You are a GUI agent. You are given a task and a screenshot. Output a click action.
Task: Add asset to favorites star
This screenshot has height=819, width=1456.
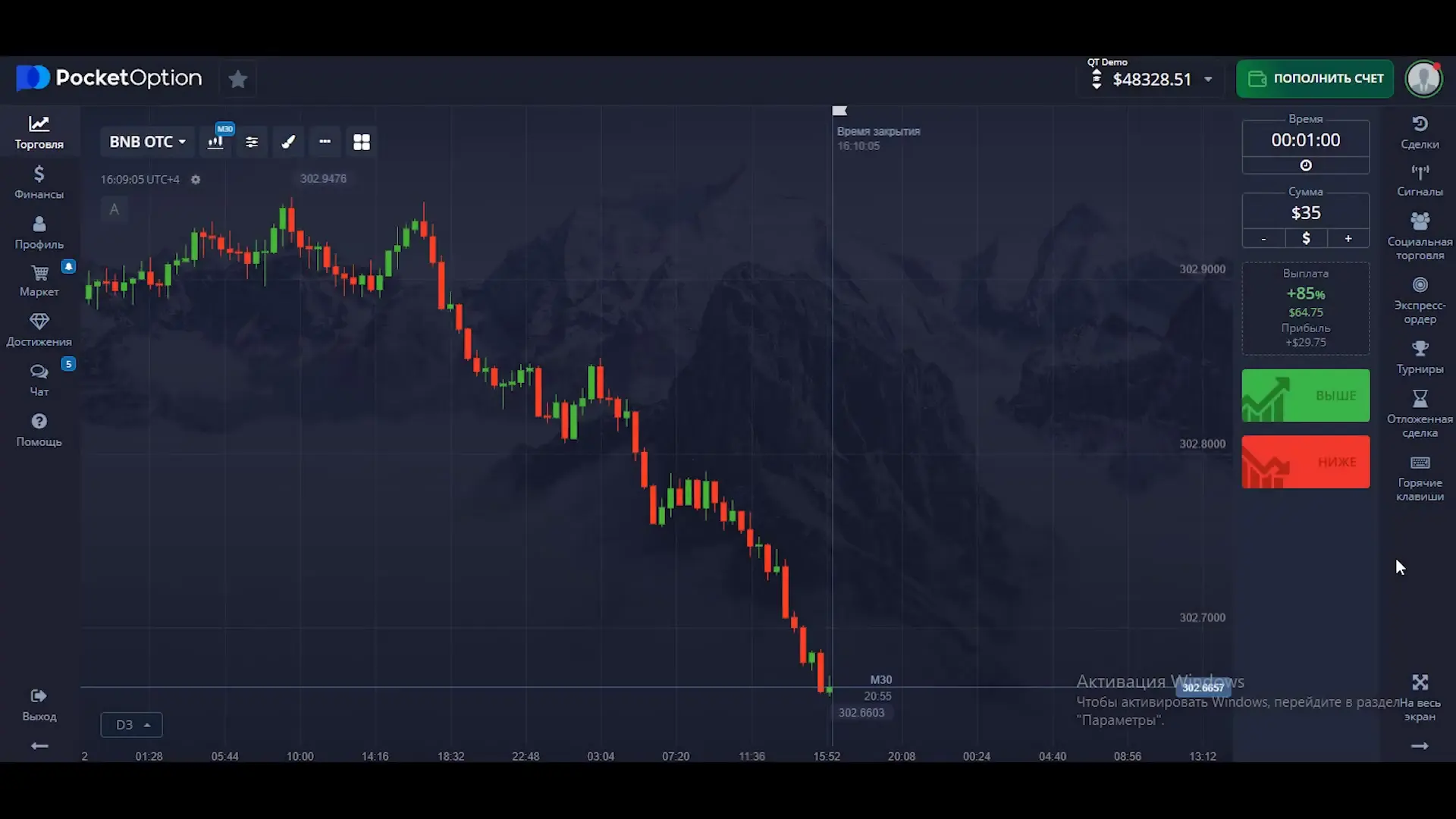[237, 79]
